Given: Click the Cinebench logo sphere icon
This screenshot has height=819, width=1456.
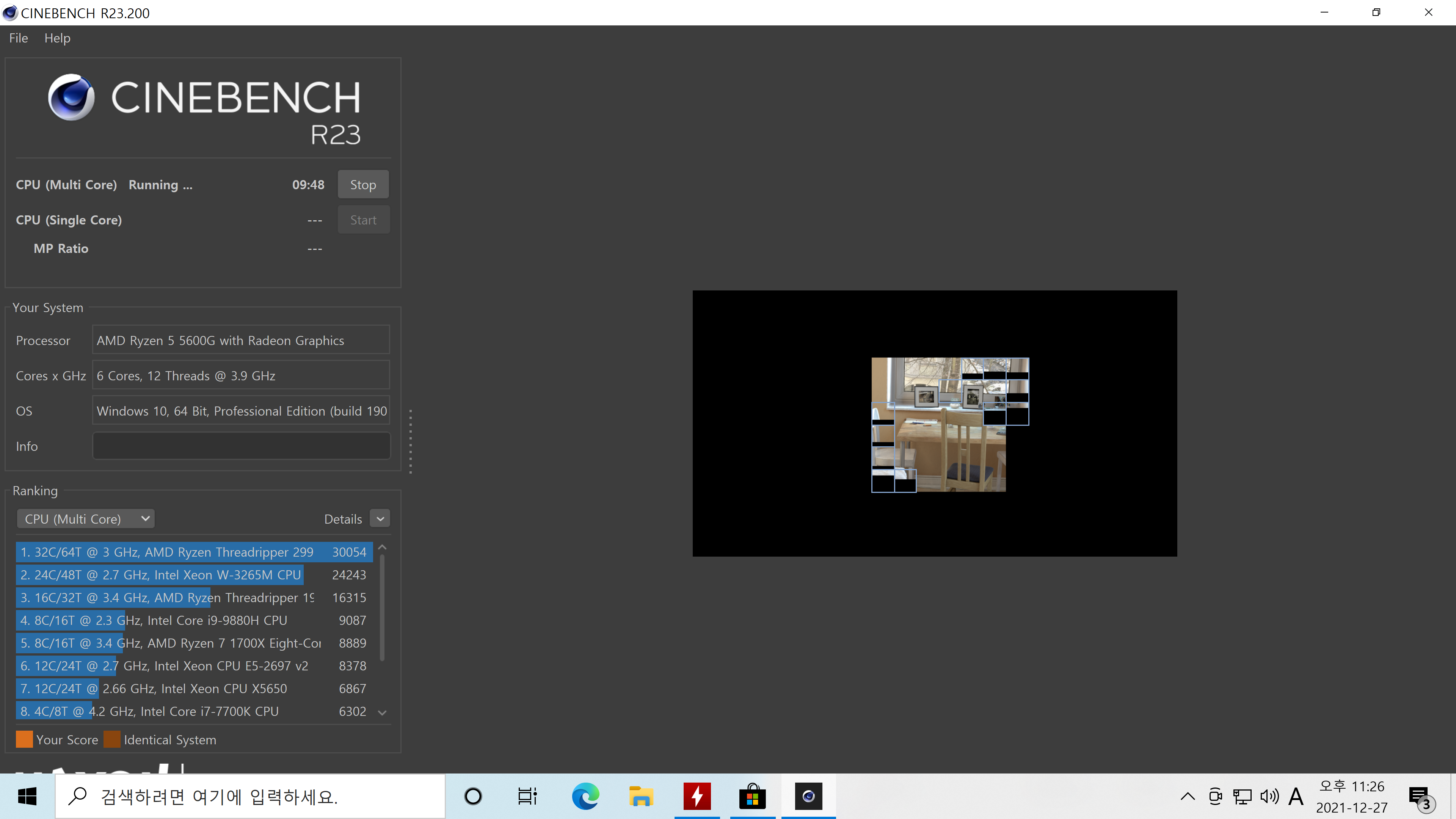Looking at the screenshot, I should pyautogui.click(x=71, y=97).
